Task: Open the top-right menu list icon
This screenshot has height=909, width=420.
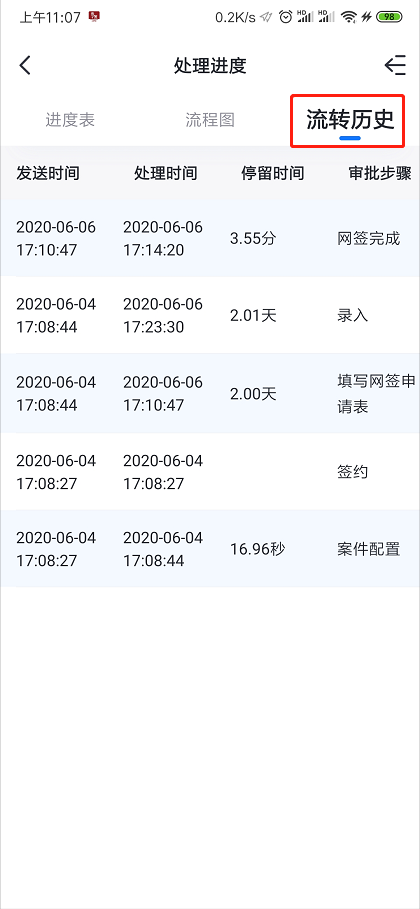Action: pyautogui.click(x=395, y=66)
